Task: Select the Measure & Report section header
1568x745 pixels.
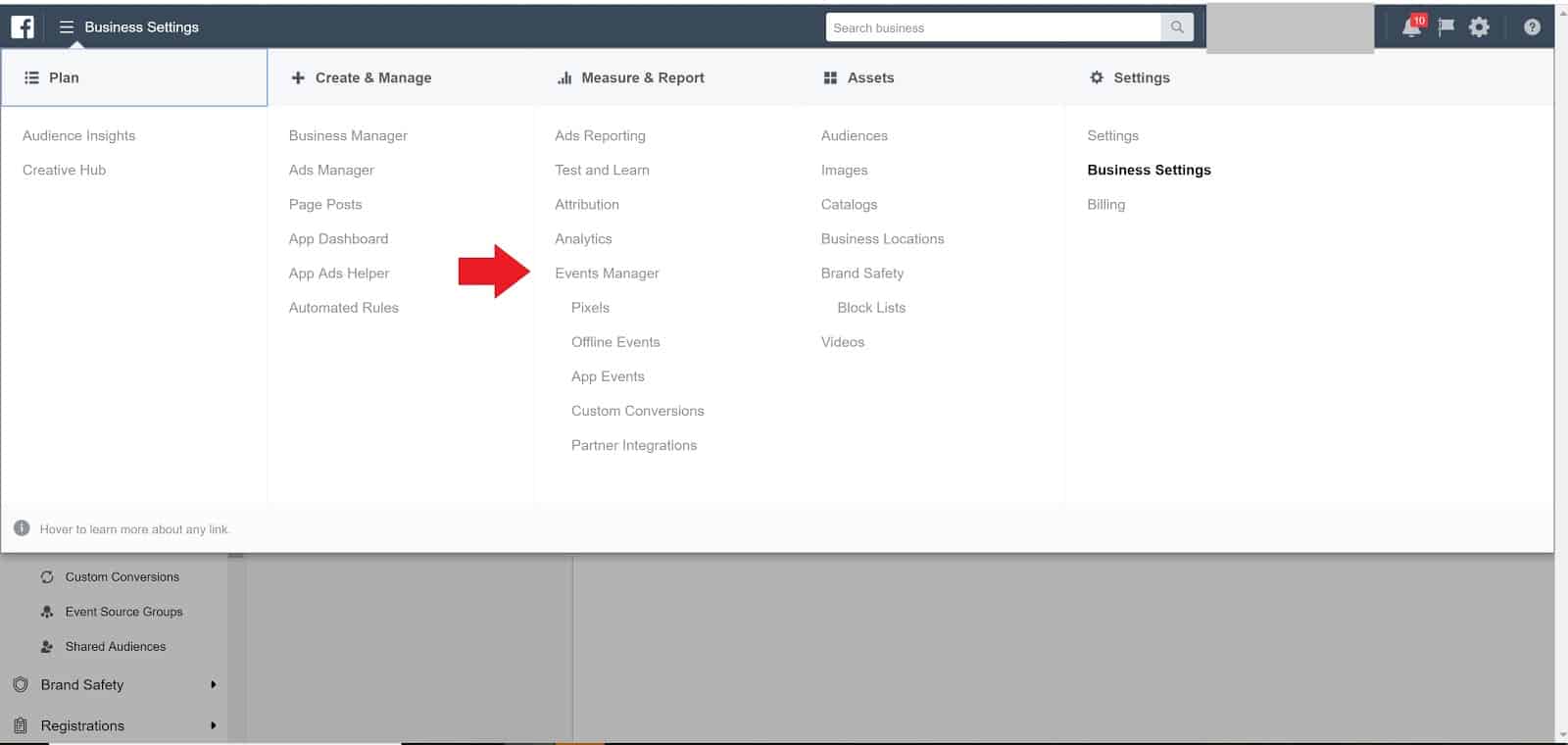Action: [x=643, y=77]
